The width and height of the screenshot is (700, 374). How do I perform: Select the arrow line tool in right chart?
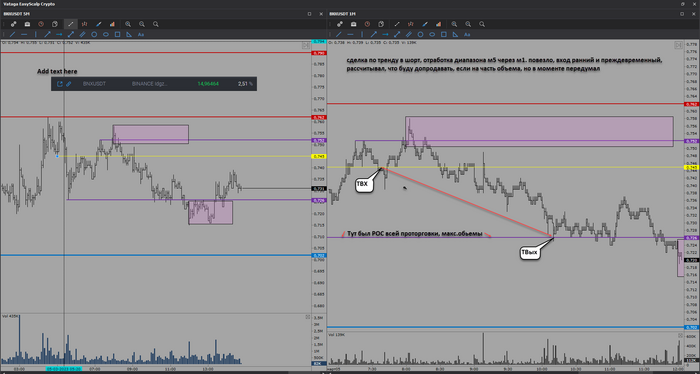coord(373,34)
